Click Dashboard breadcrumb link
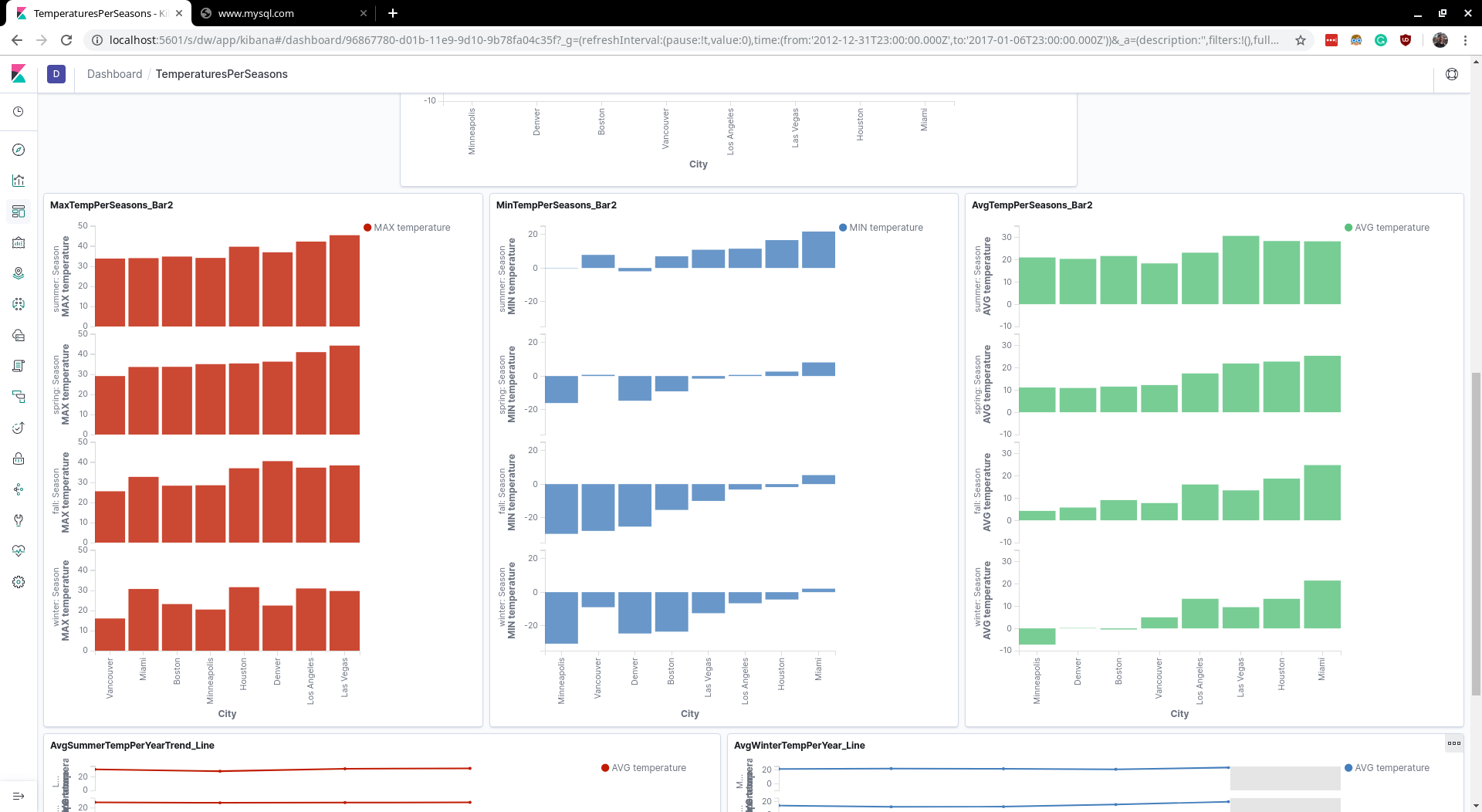The image size is (1482, 812). [114, 74]
